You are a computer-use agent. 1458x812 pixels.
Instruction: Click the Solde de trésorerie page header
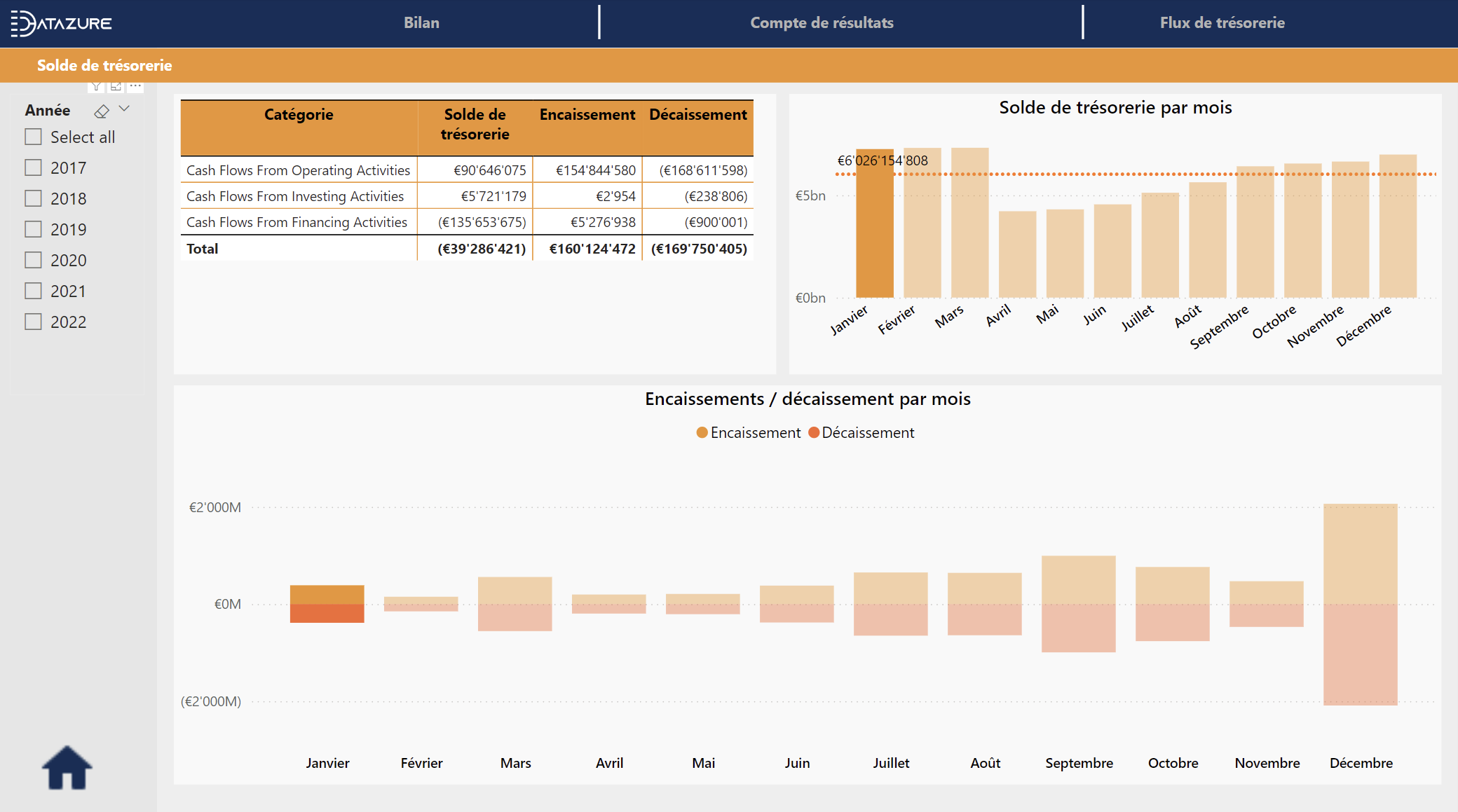pyautogui.click(x=104, y=65)
